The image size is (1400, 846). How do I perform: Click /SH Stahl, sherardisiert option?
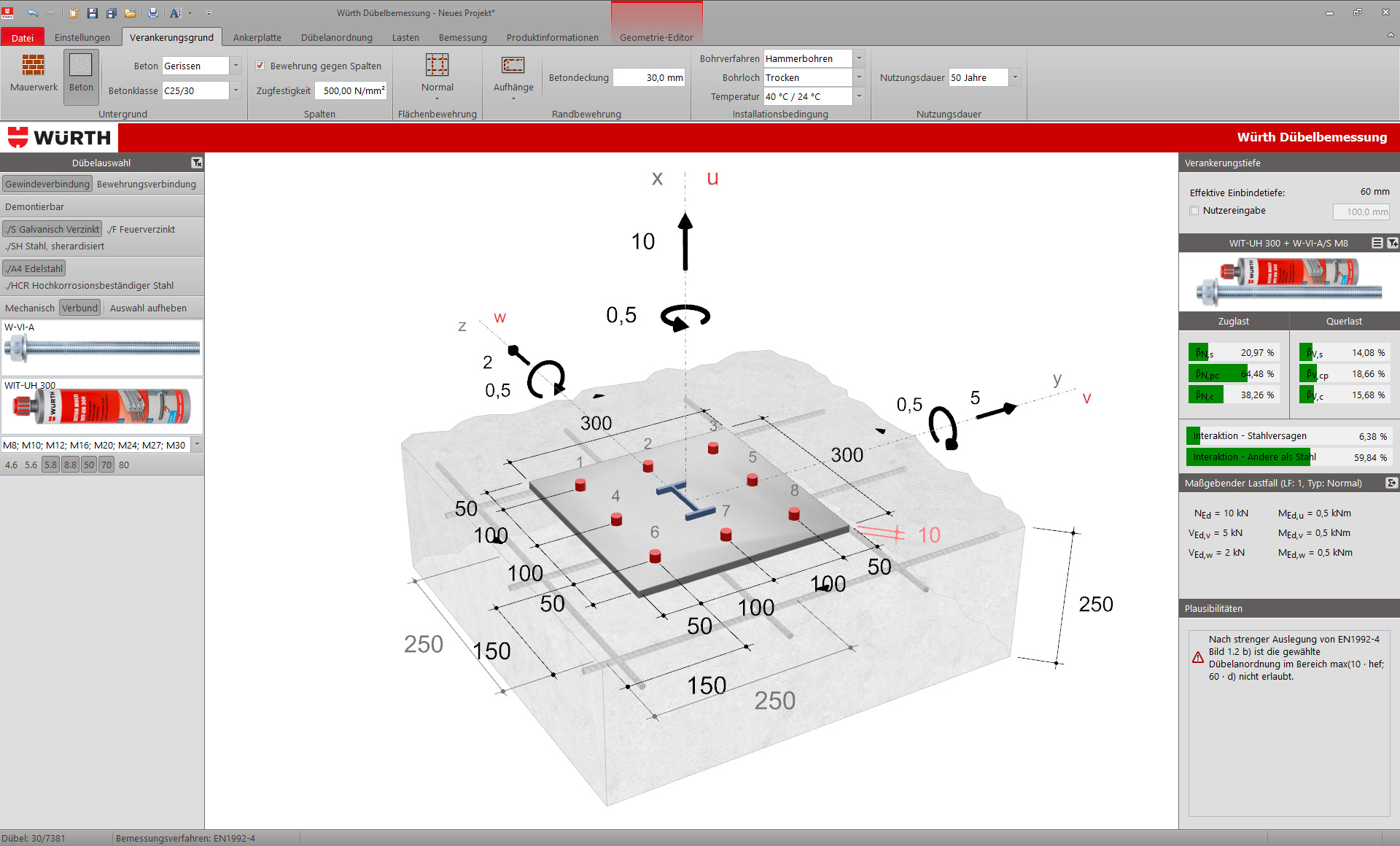point(55,246)
